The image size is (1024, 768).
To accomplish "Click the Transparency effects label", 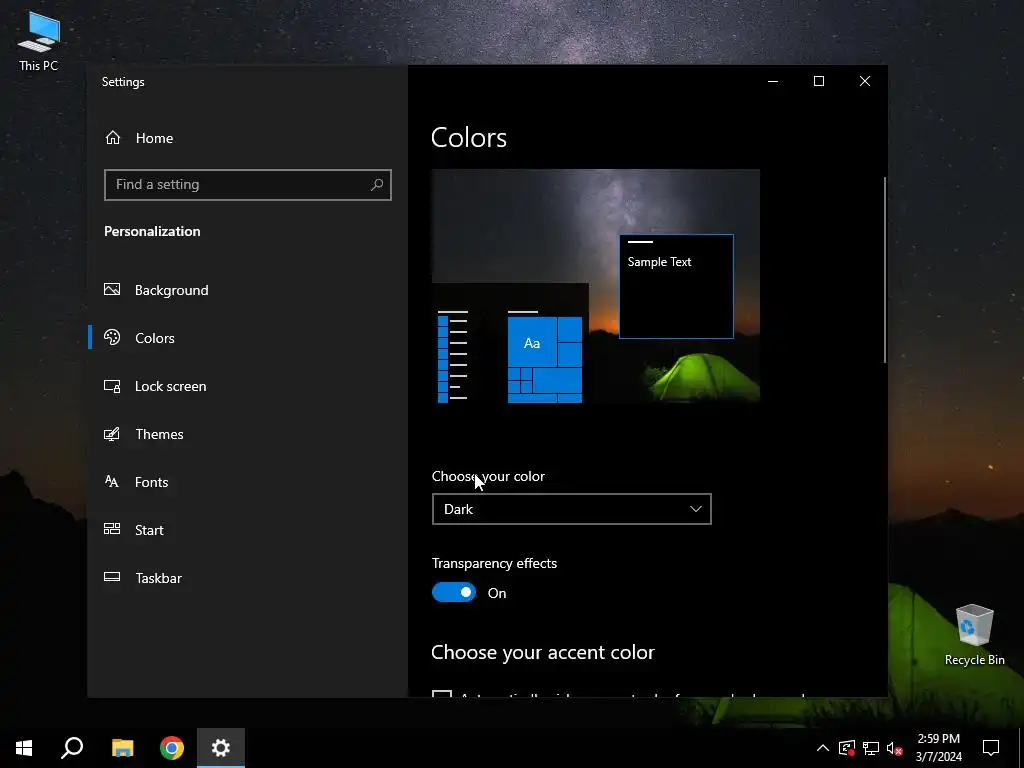I will pyautogui.click(x=494, y=563).
